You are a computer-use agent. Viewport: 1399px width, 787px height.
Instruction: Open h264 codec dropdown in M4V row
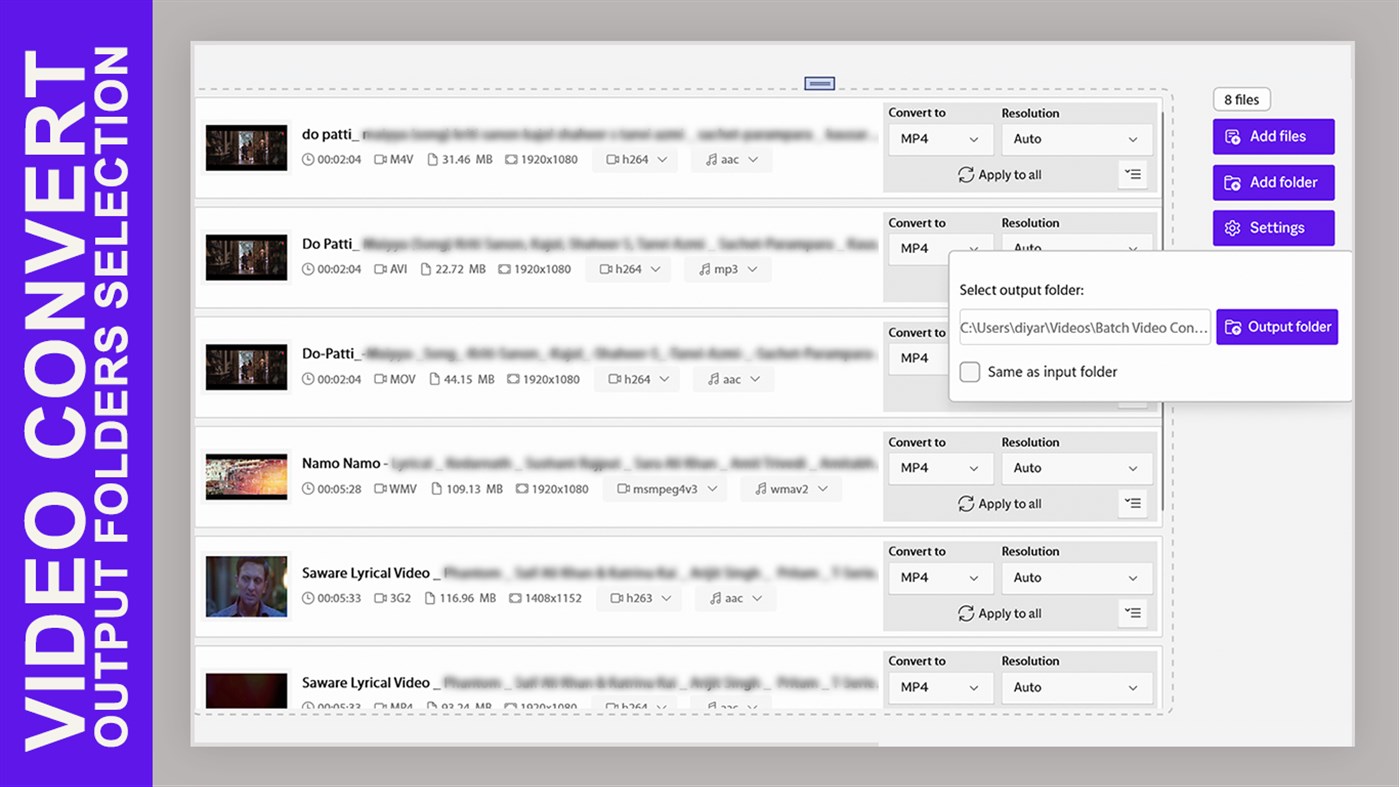pyautogui.click(x=635, y=160)
